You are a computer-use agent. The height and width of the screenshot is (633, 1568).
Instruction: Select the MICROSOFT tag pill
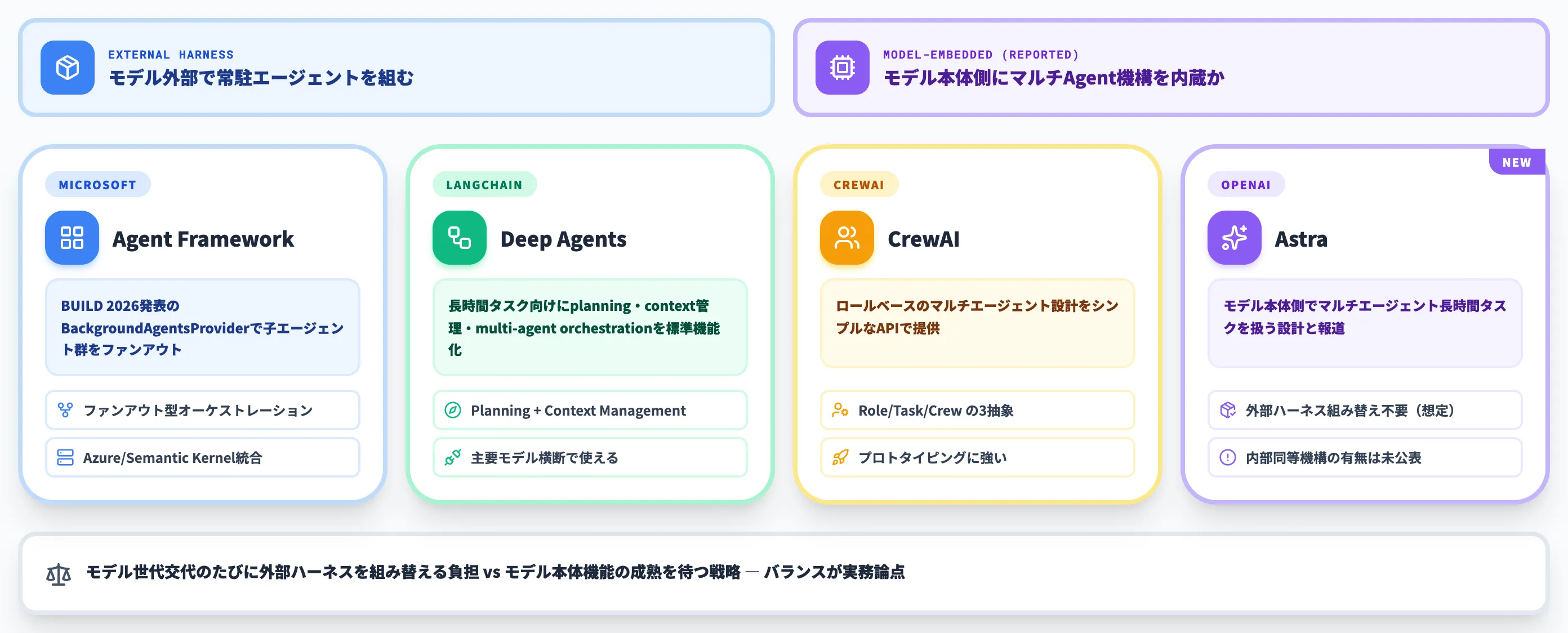[97, 185]
